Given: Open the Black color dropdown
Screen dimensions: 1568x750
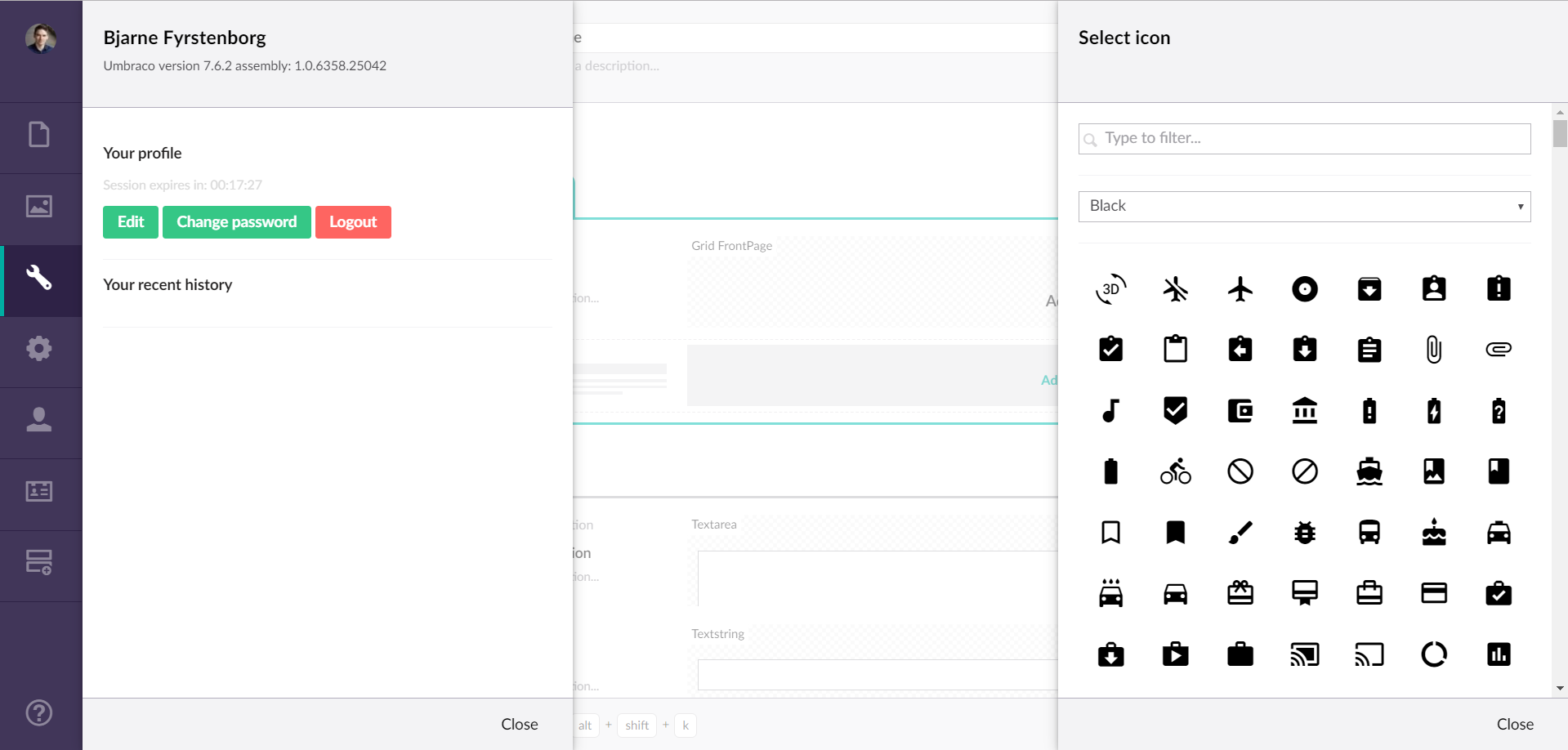Looking at the screenshot, I should [x=1304, y=207].
